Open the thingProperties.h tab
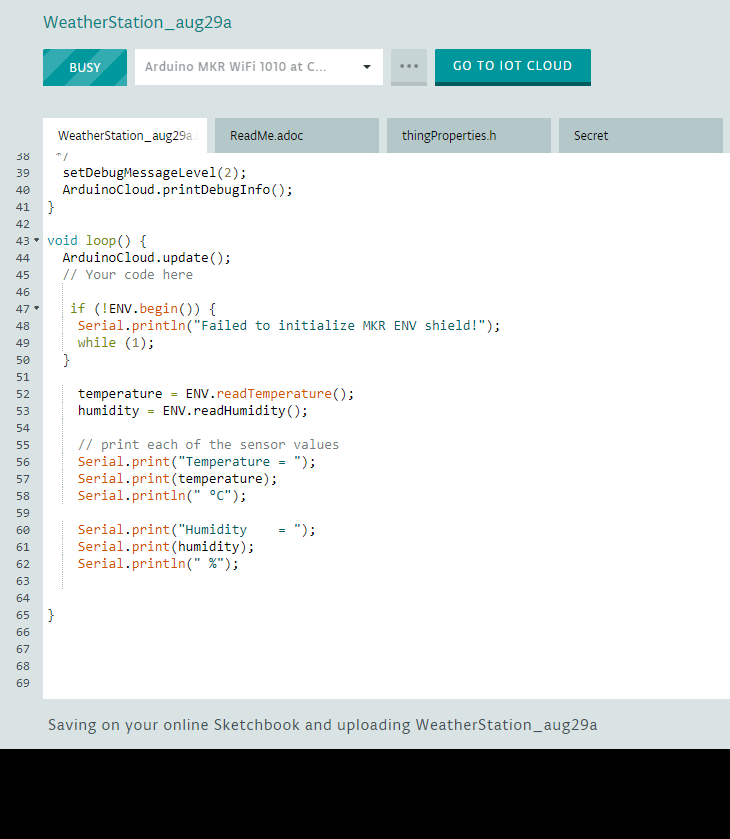The image size is (730, 839). pyautogui.click(x=468, y=136)
